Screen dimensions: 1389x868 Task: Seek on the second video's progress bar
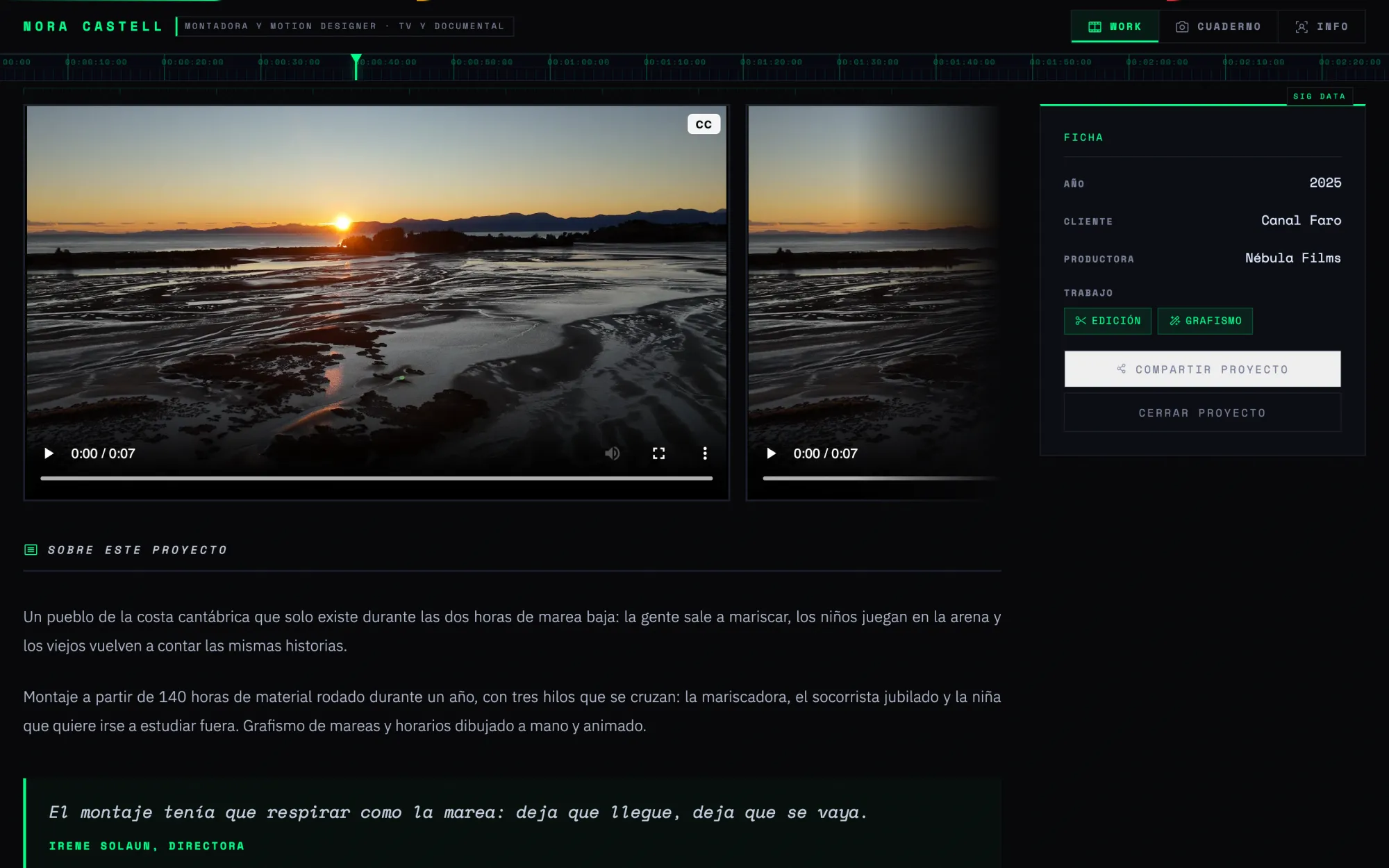coord(879,478)
